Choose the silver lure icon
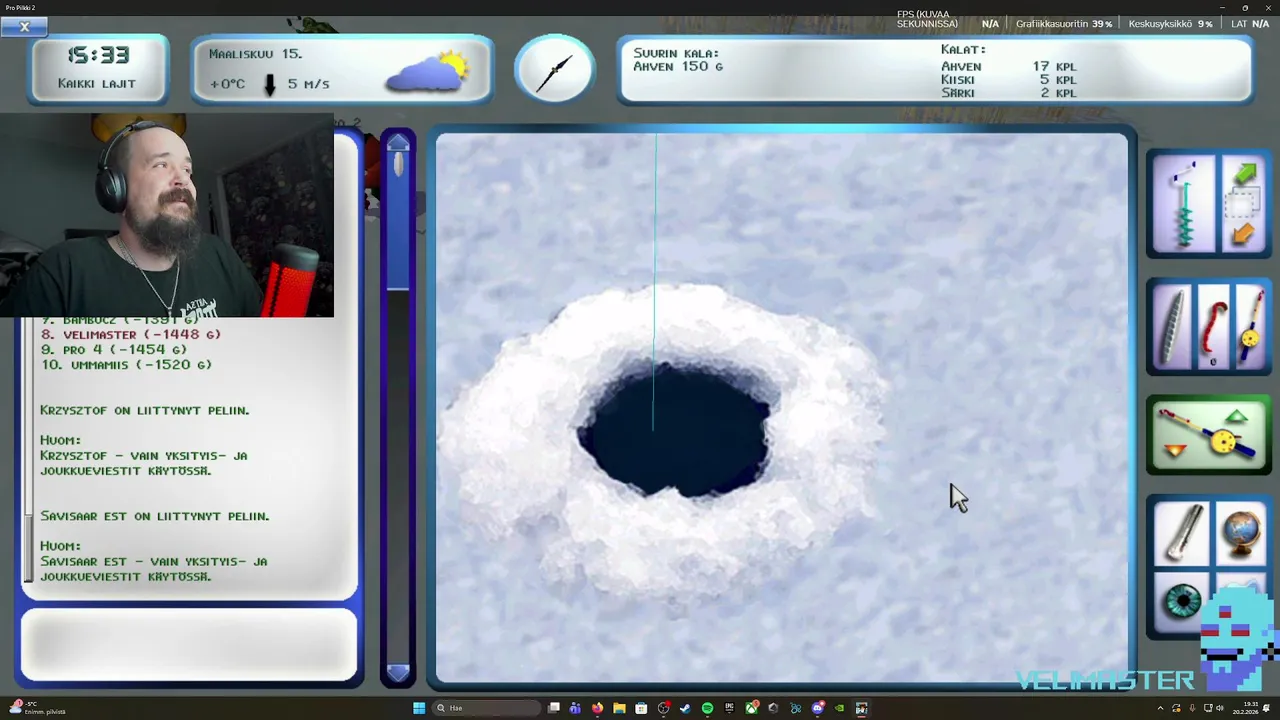This screenshot has width=1280, height=720. pos(1174,326)
